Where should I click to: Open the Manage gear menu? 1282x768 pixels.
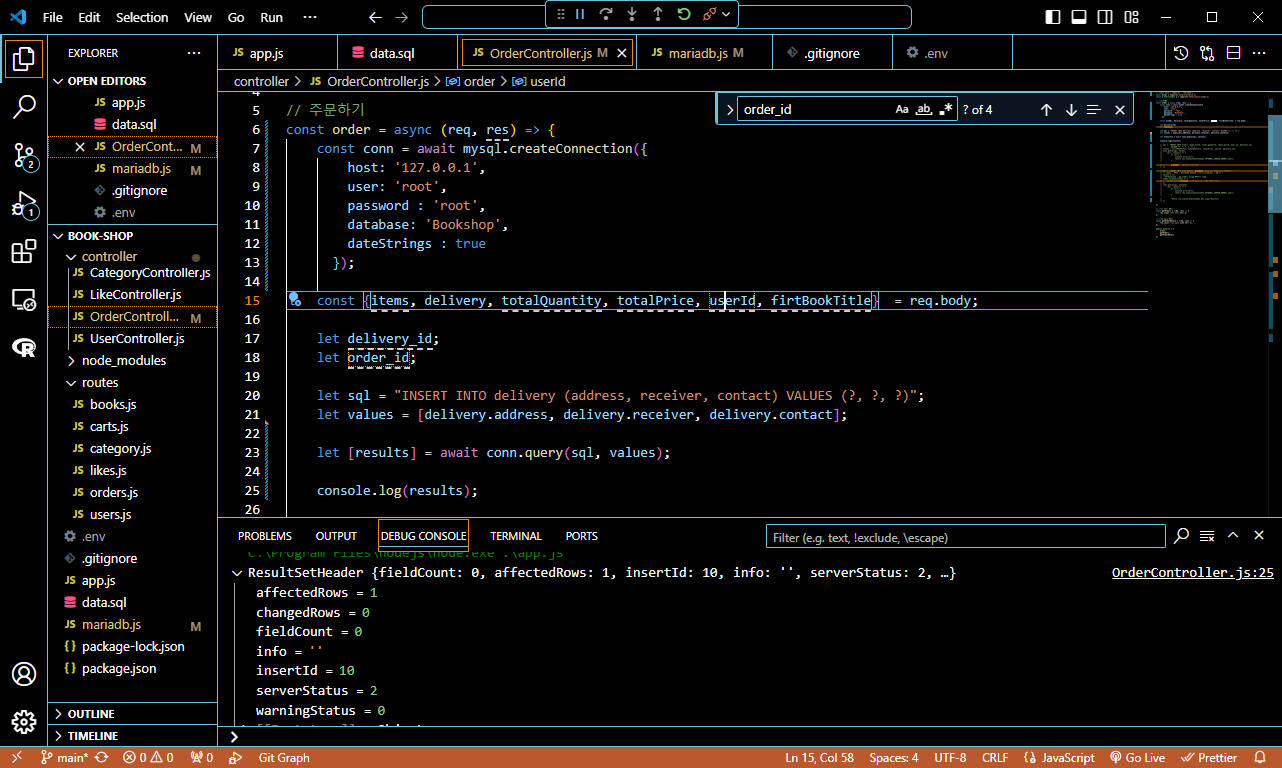(24, 722)
